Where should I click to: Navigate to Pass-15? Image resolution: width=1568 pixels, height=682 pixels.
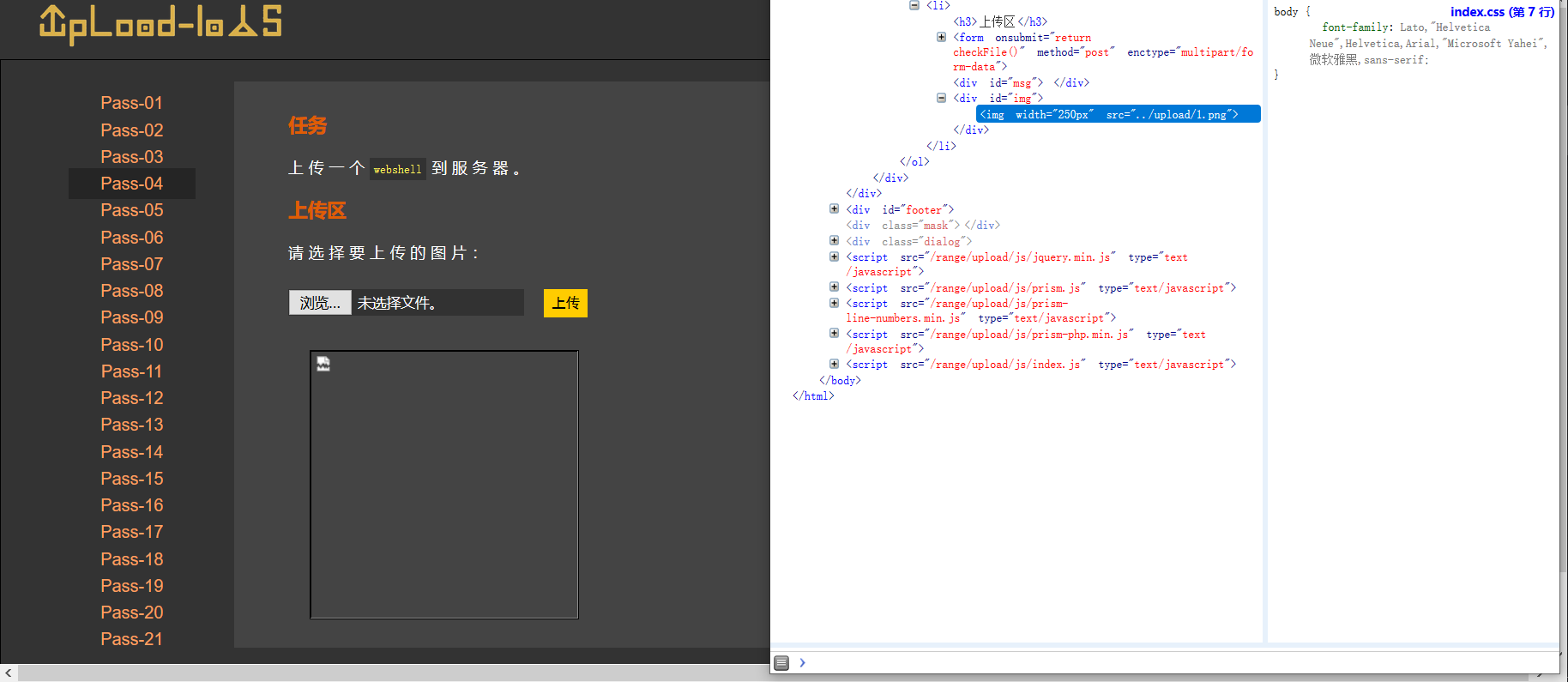coord(132,479)
